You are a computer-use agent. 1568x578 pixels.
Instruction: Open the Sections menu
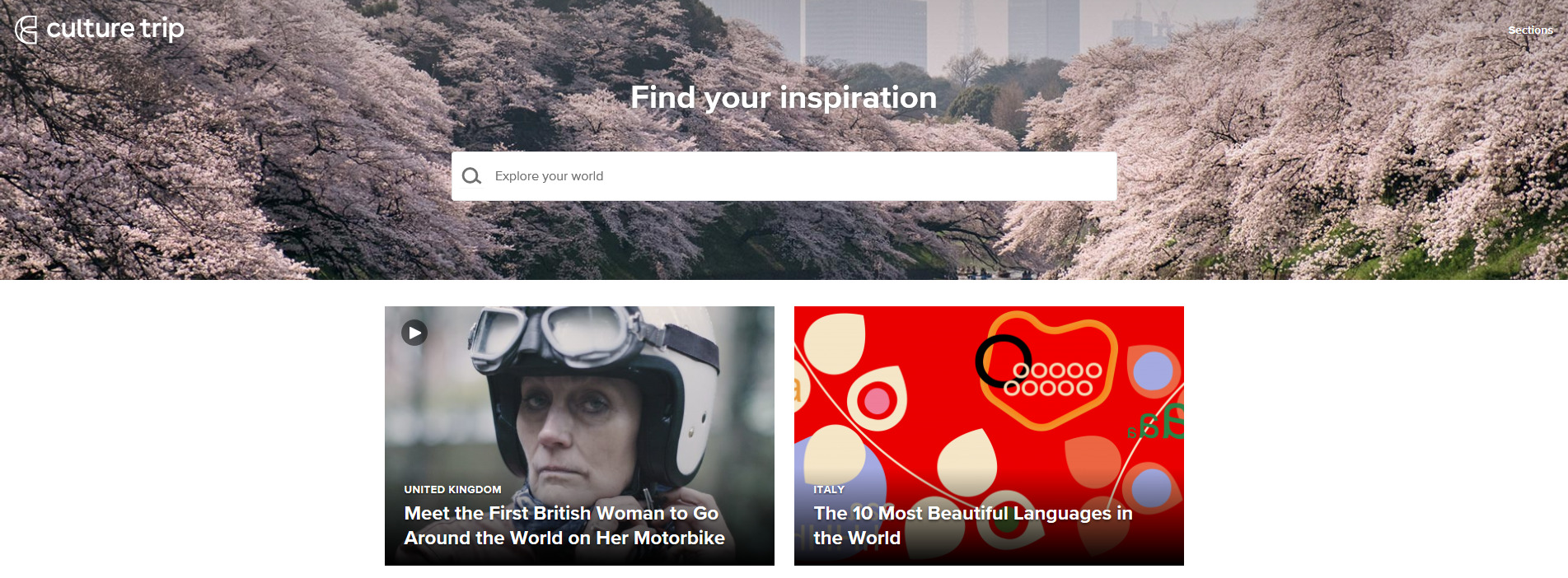[1530, 30]
